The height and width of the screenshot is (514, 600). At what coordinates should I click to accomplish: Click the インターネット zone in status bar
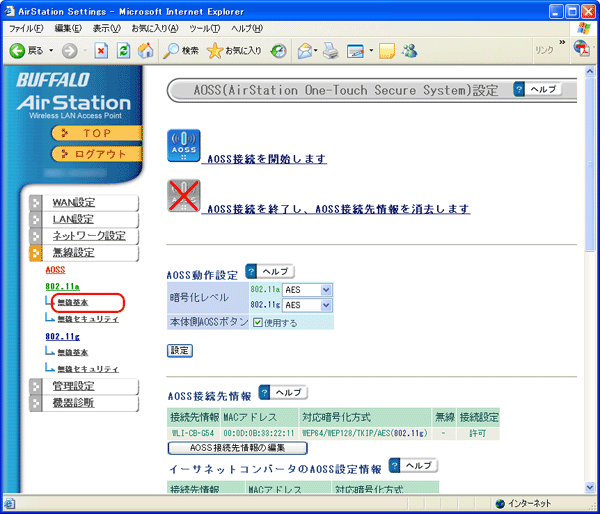[x=523, y=503]
